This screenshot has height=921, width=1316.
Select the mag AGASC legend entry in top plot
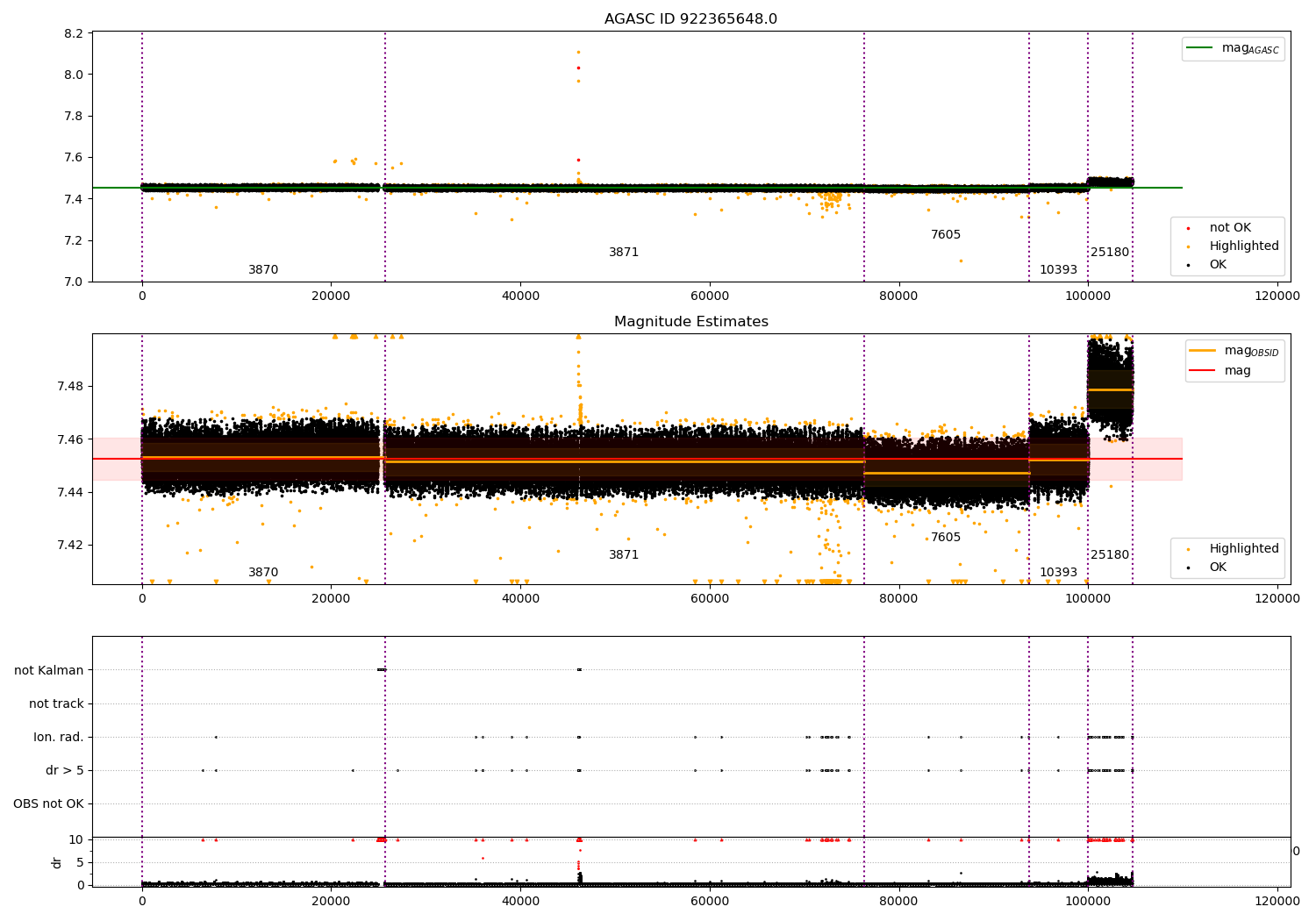click(1233, 48)
